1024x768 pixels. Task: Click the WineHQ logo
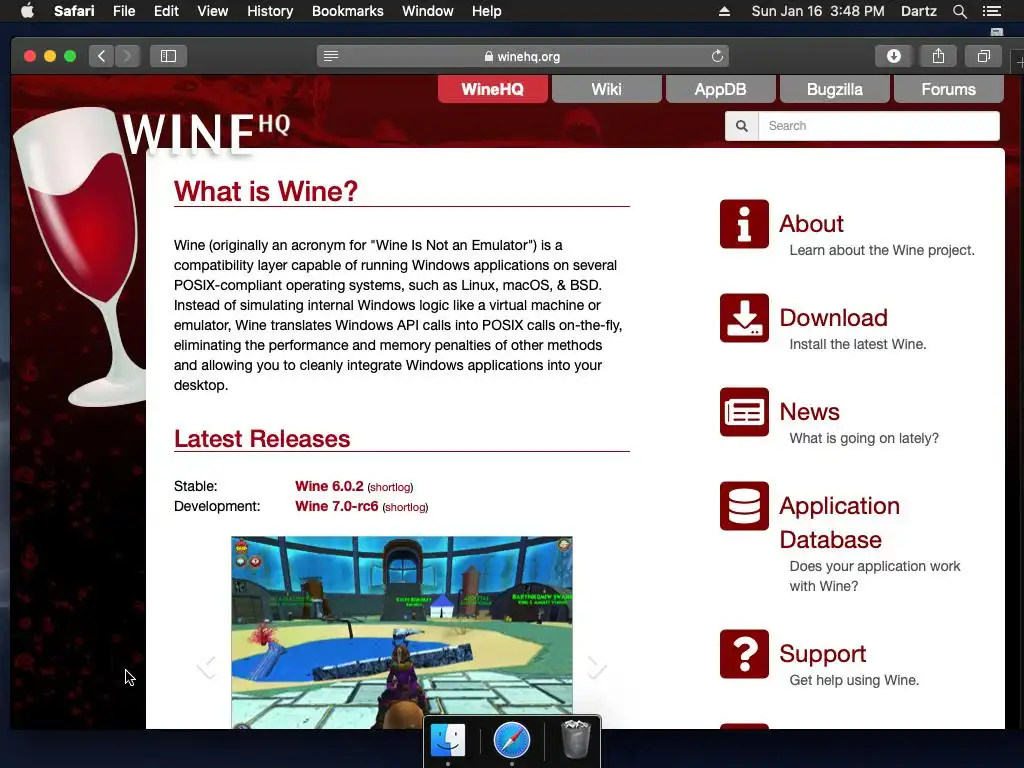(206, 134)
